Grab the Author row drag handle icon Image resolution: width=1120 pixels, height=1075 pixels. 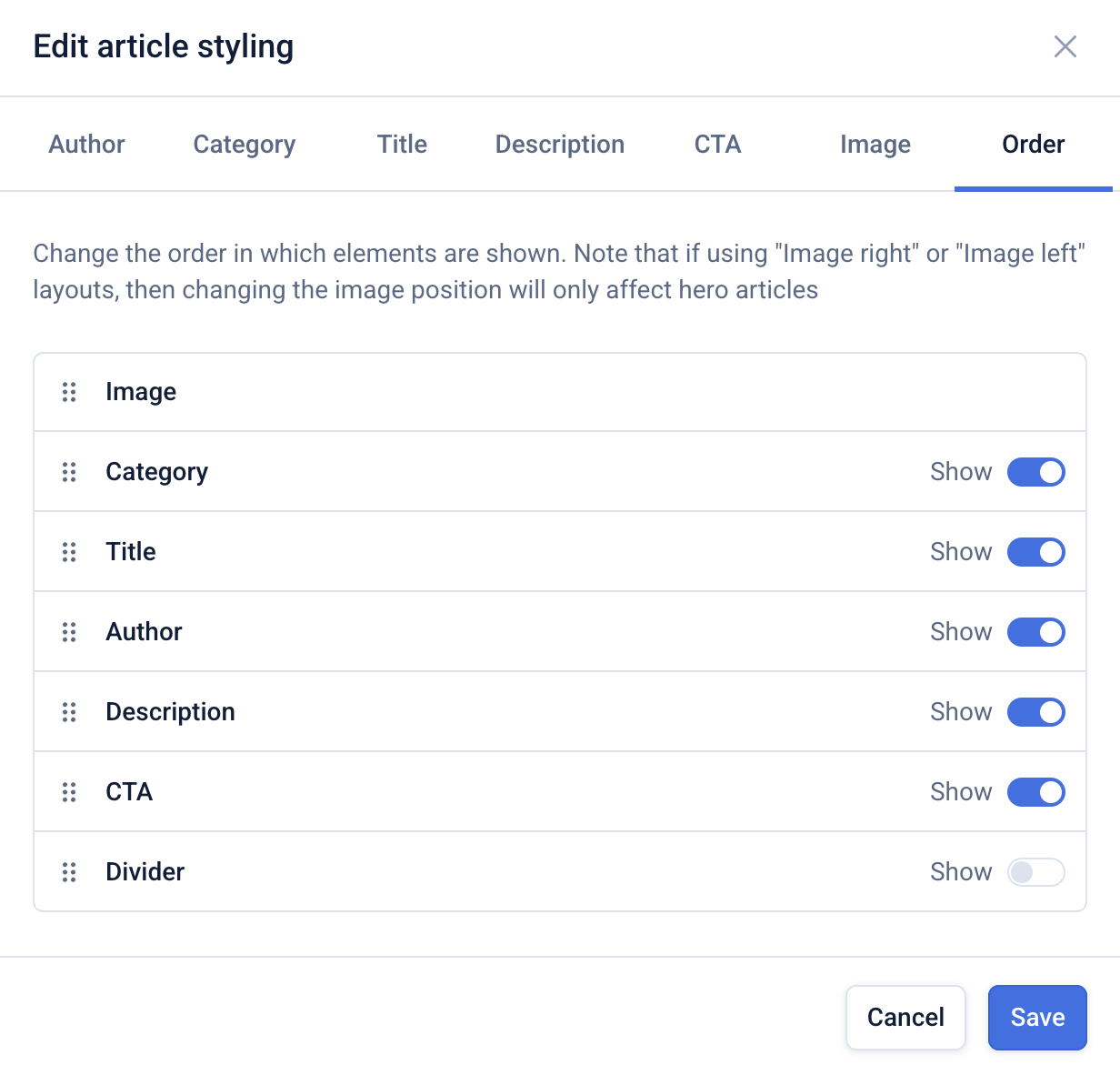[x=69, y=632]
